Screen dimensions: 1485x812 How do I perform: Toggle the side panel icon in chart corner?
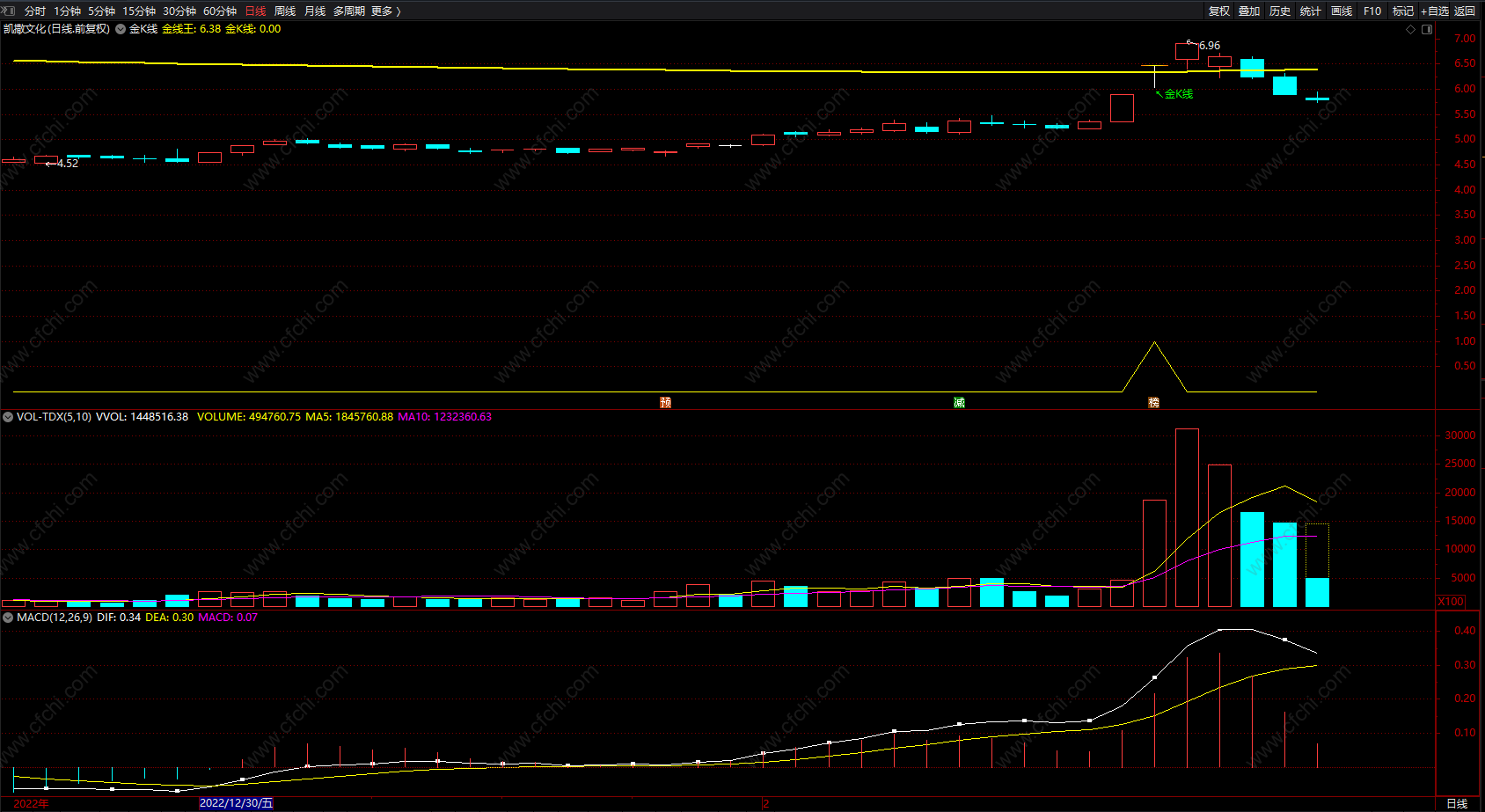point(1427,29)
